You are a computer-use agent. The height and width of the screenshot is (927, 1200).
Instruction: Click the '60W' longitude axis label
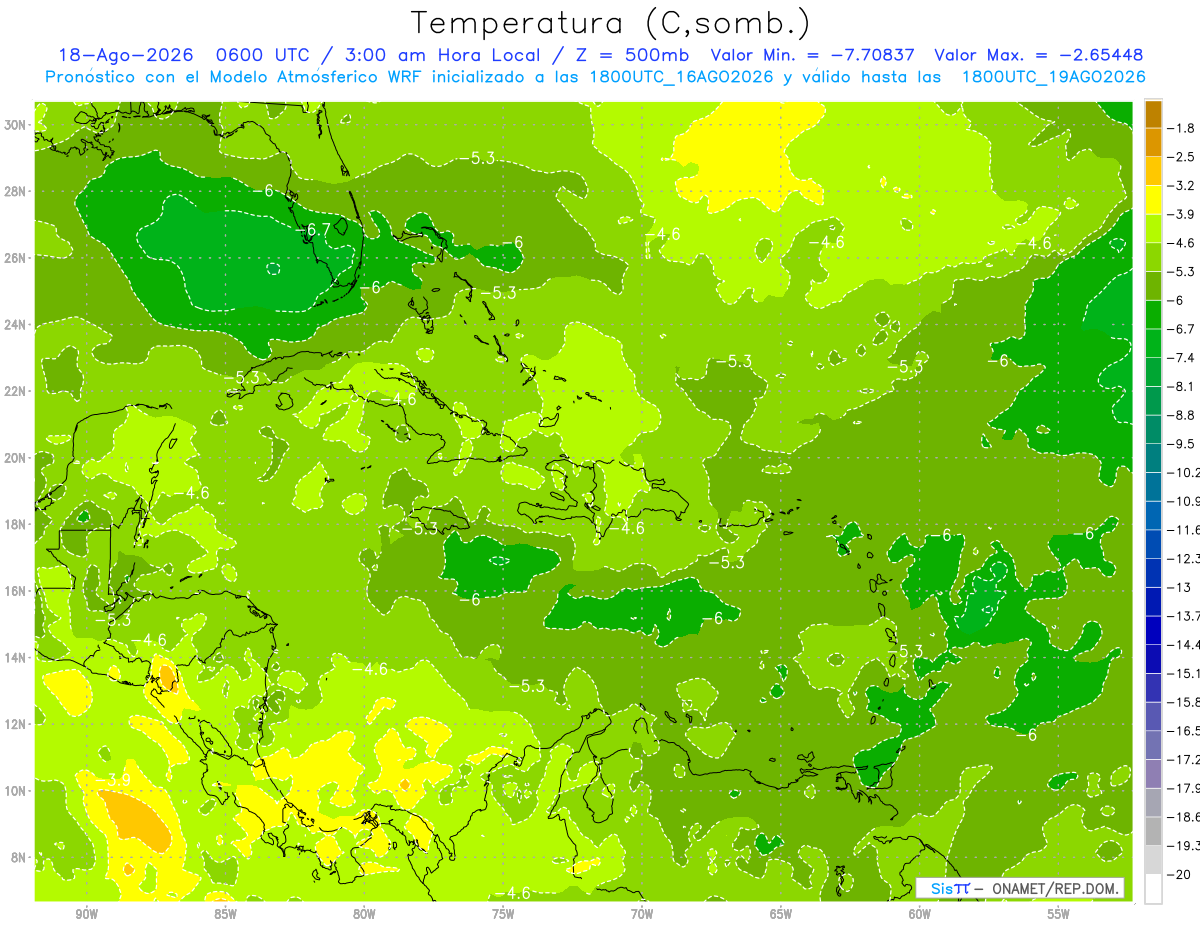920,914
